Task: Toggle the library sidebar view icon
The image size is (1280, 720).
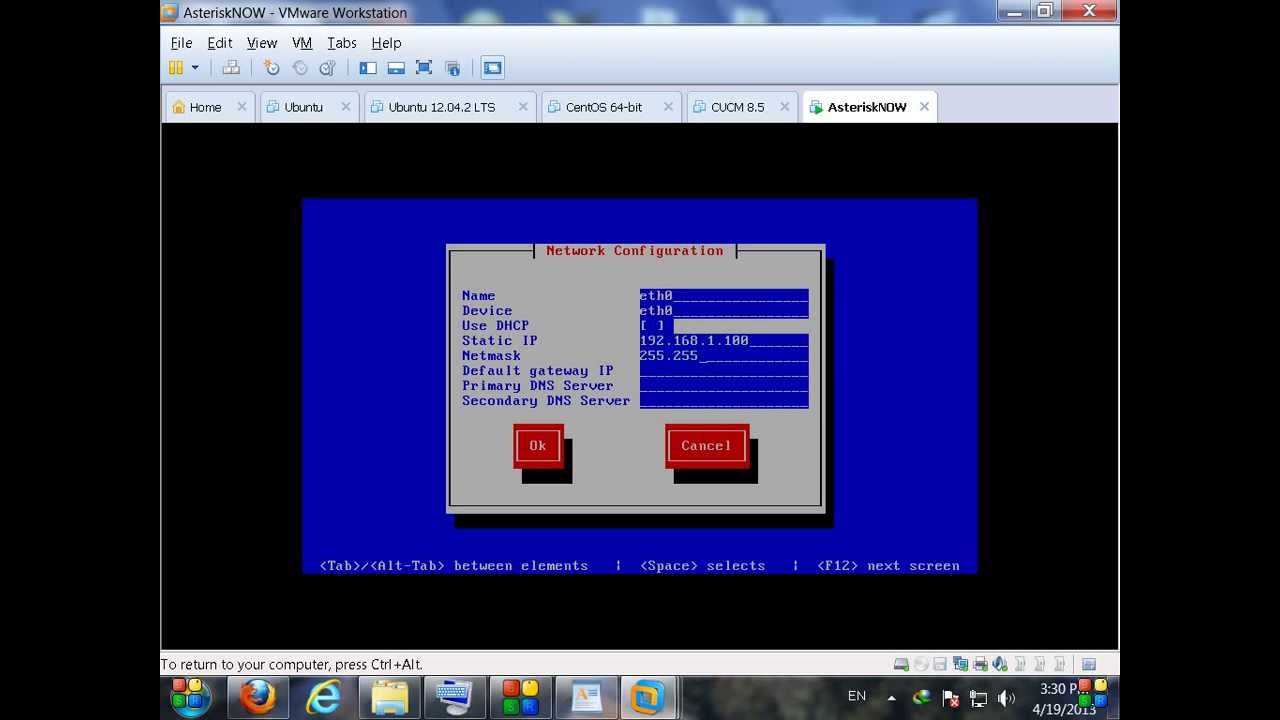Action: pyautogui.click(x=368, y=68)
